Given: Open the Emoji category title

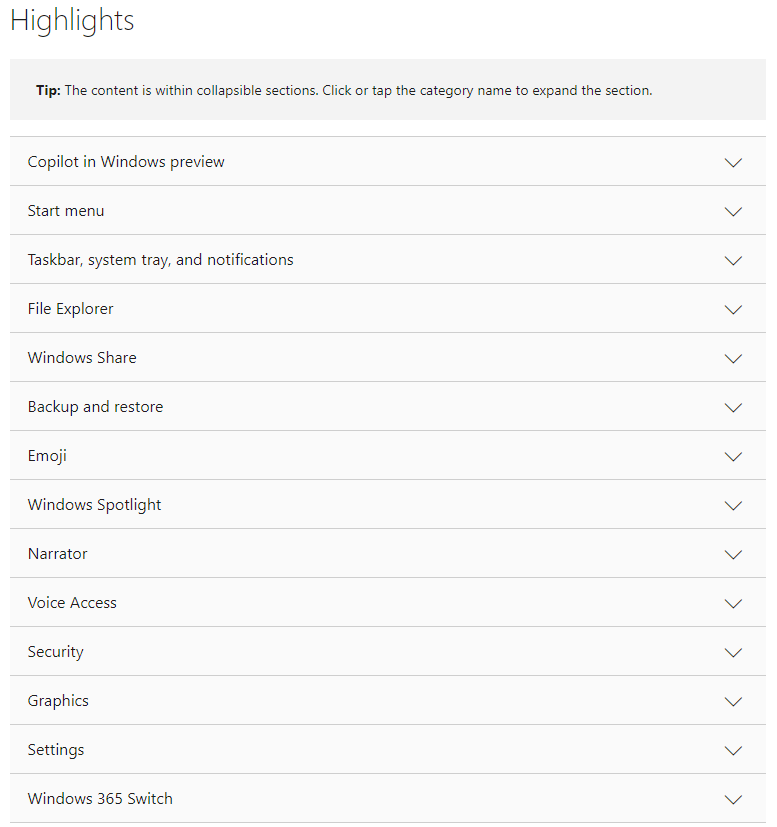Looking at the screenshot, I should click(x=47, y=456).
